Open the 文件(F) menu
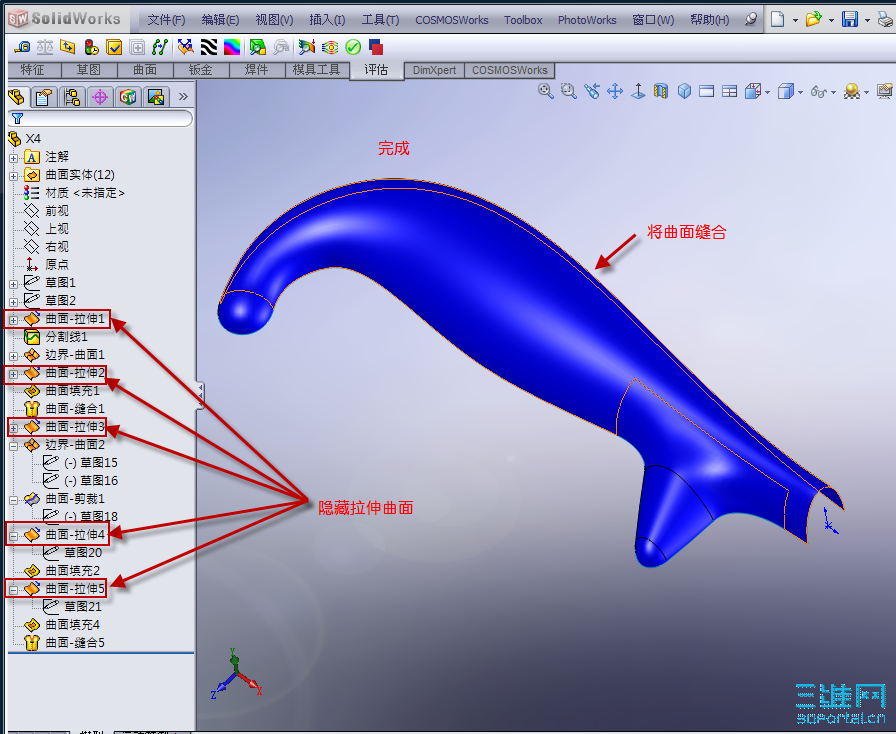Viewport: 896px width, 734px height. (166, 20)
